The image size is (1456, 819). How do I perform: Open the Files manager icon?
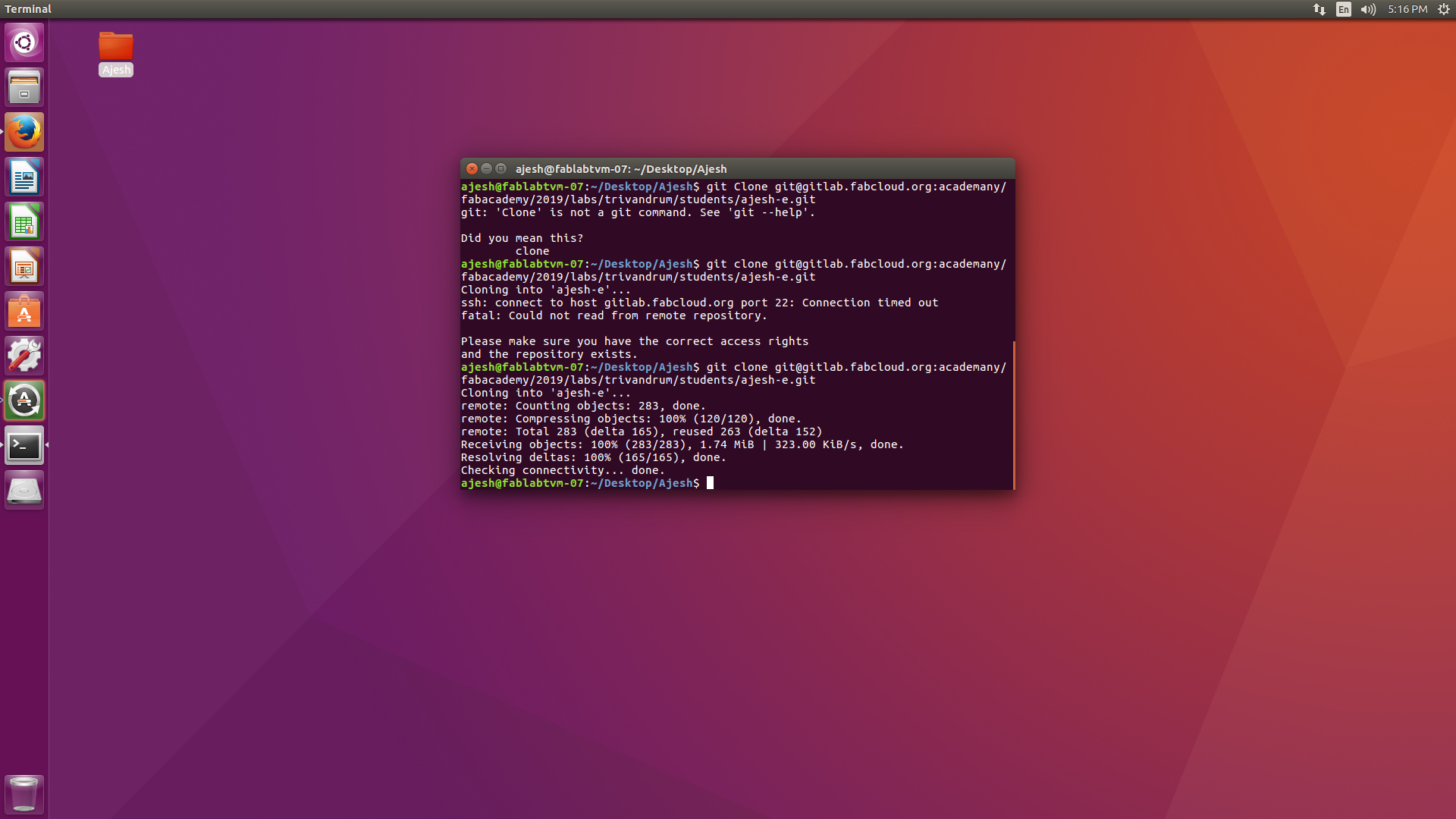click(x=24, y=86)
